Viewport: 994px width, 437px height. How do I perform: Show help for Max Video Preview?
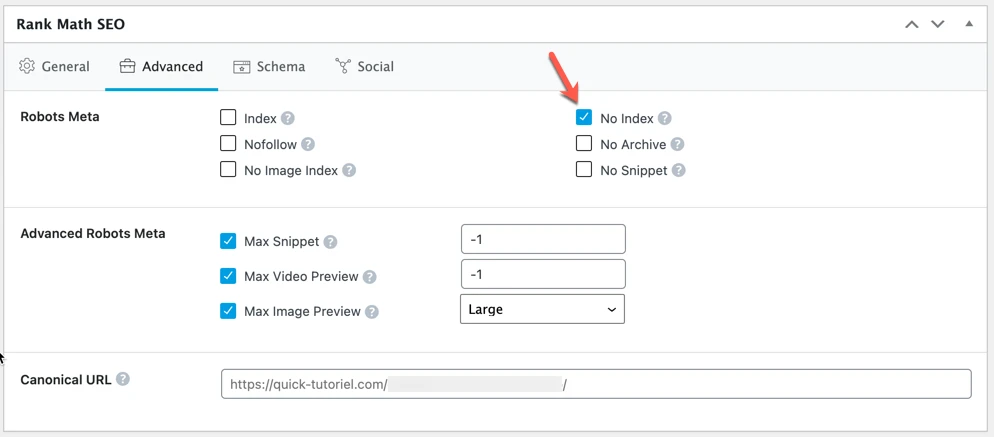(370, 277)
